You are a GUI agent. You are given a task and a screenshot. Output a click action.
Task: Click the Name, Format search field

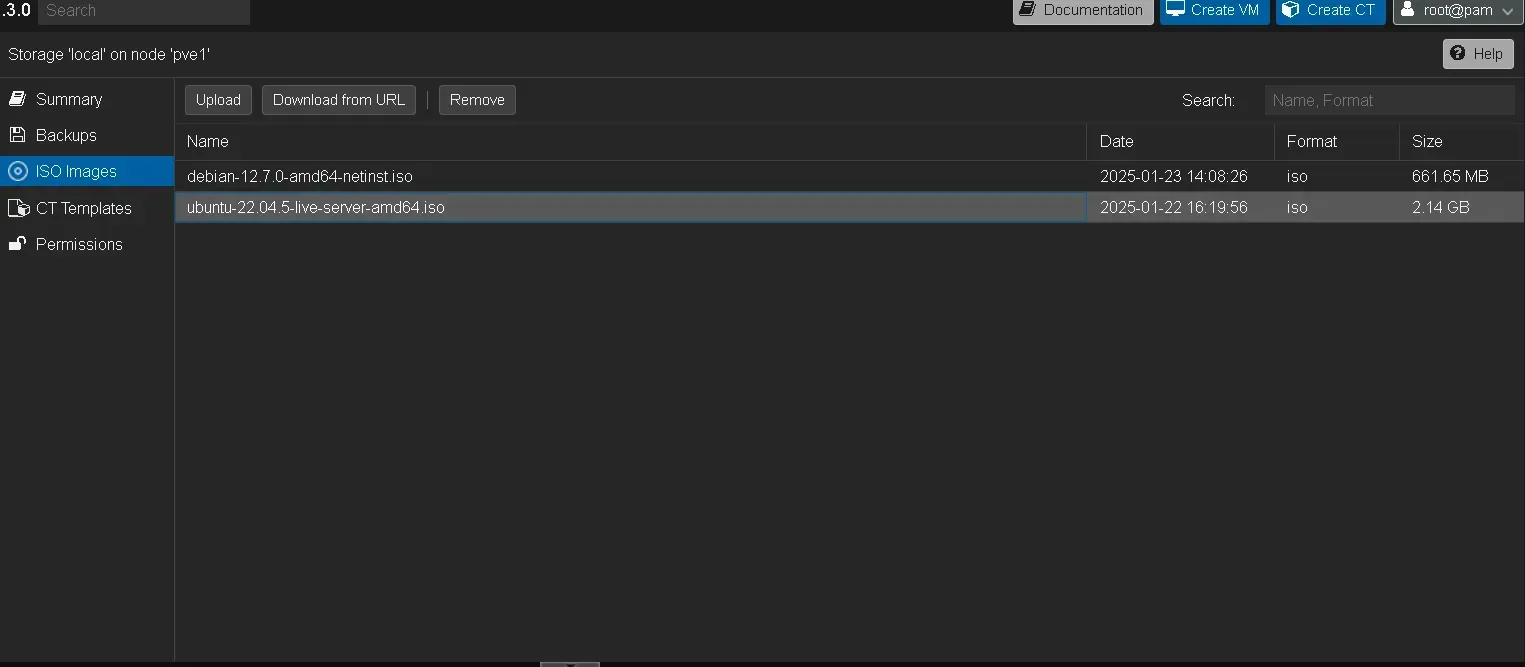click(1390, 100)
